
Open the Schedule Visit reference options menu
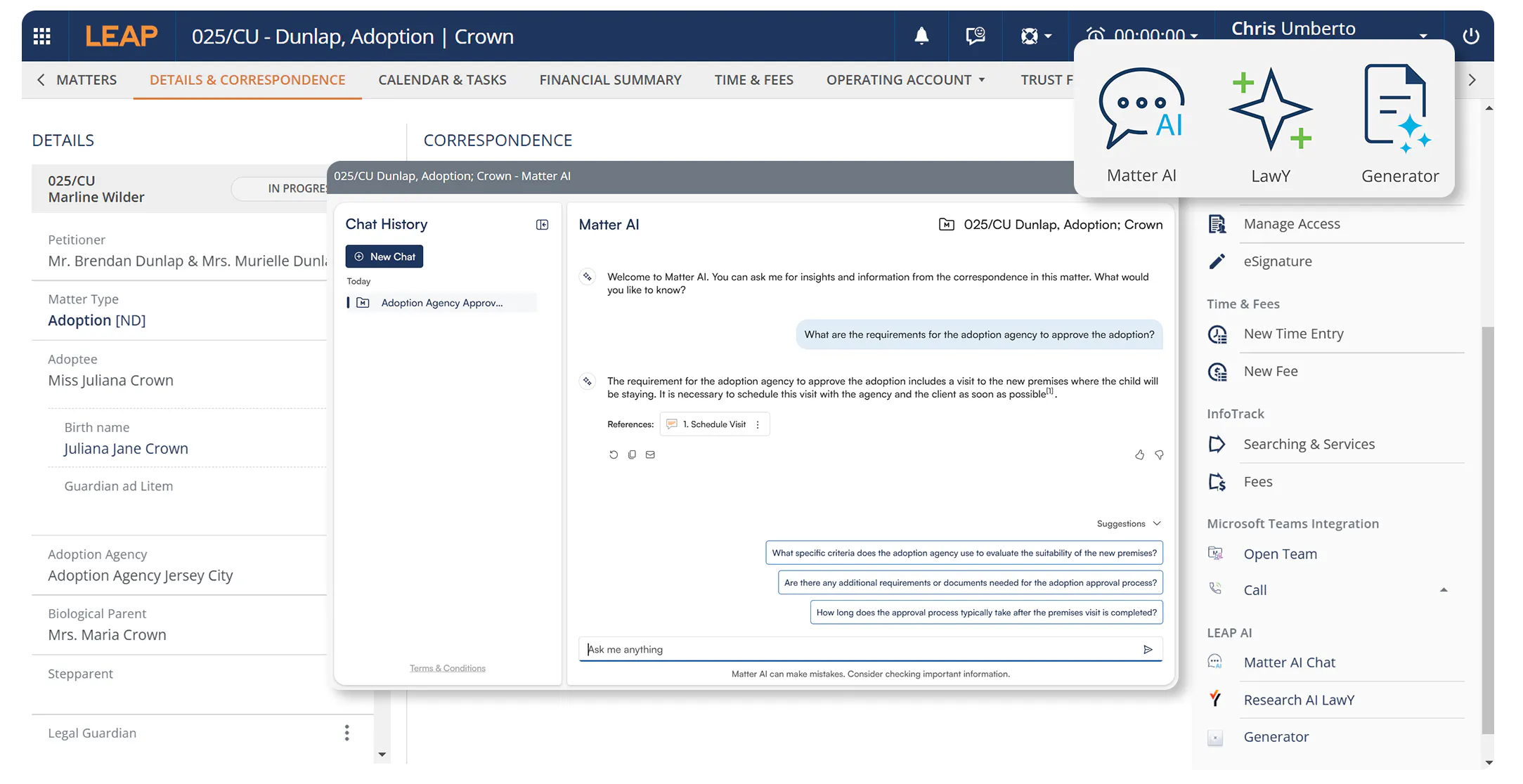(758, 424)
